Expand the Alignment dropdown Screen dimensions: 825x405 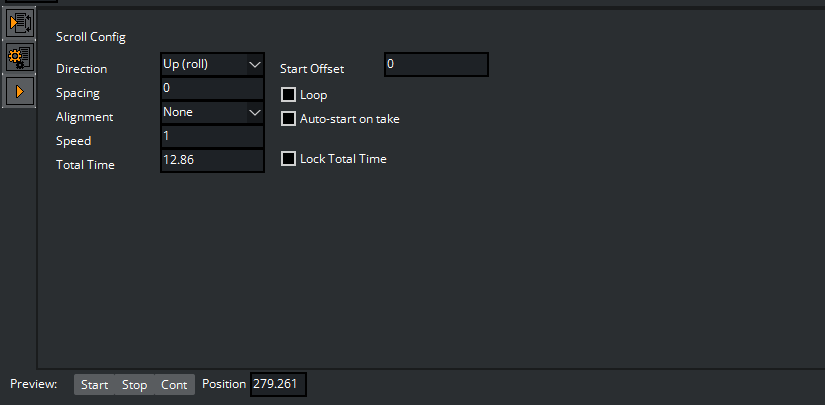click(x=212, y=112)
